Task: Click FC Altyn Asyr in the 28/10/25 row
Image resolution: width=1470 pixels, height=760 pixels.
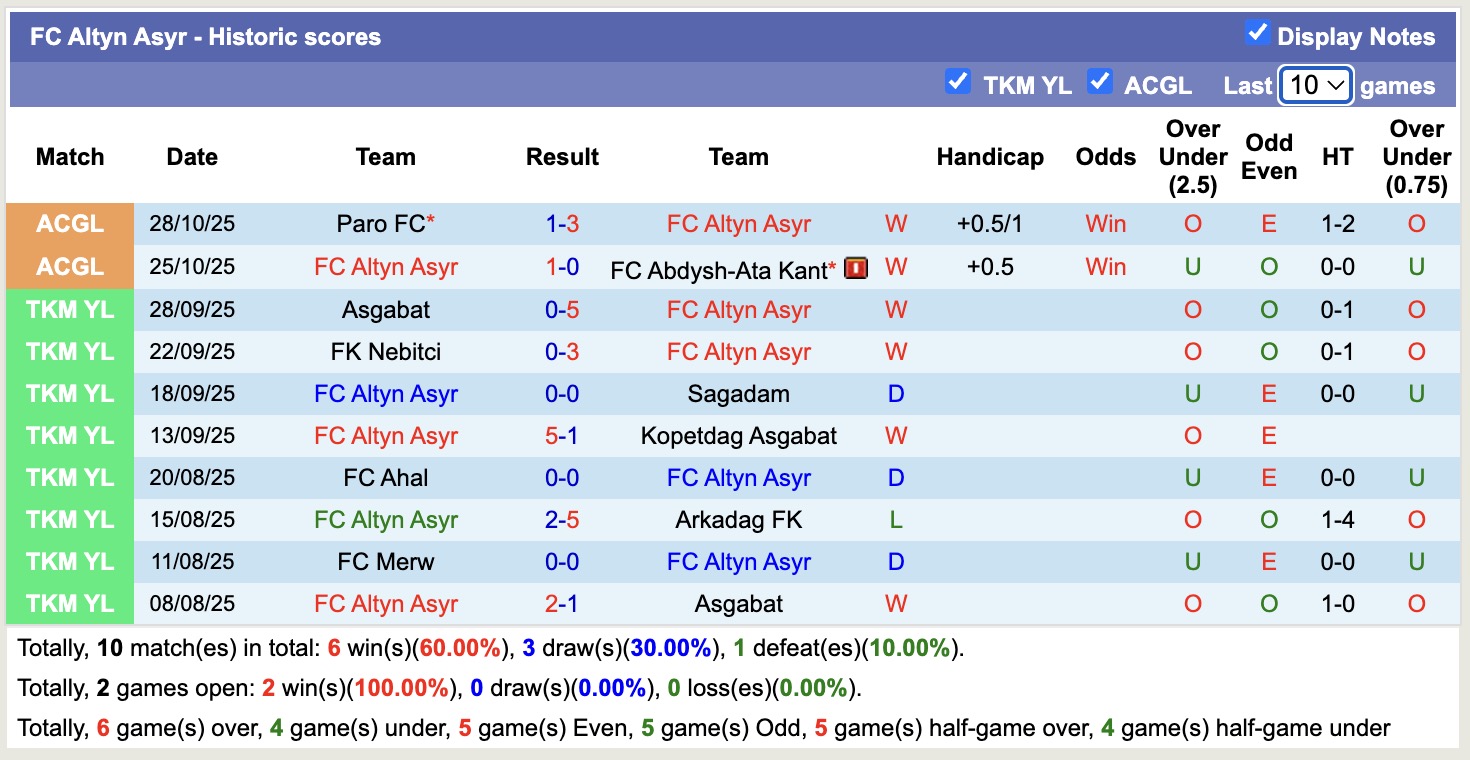Action: (738, 224)
